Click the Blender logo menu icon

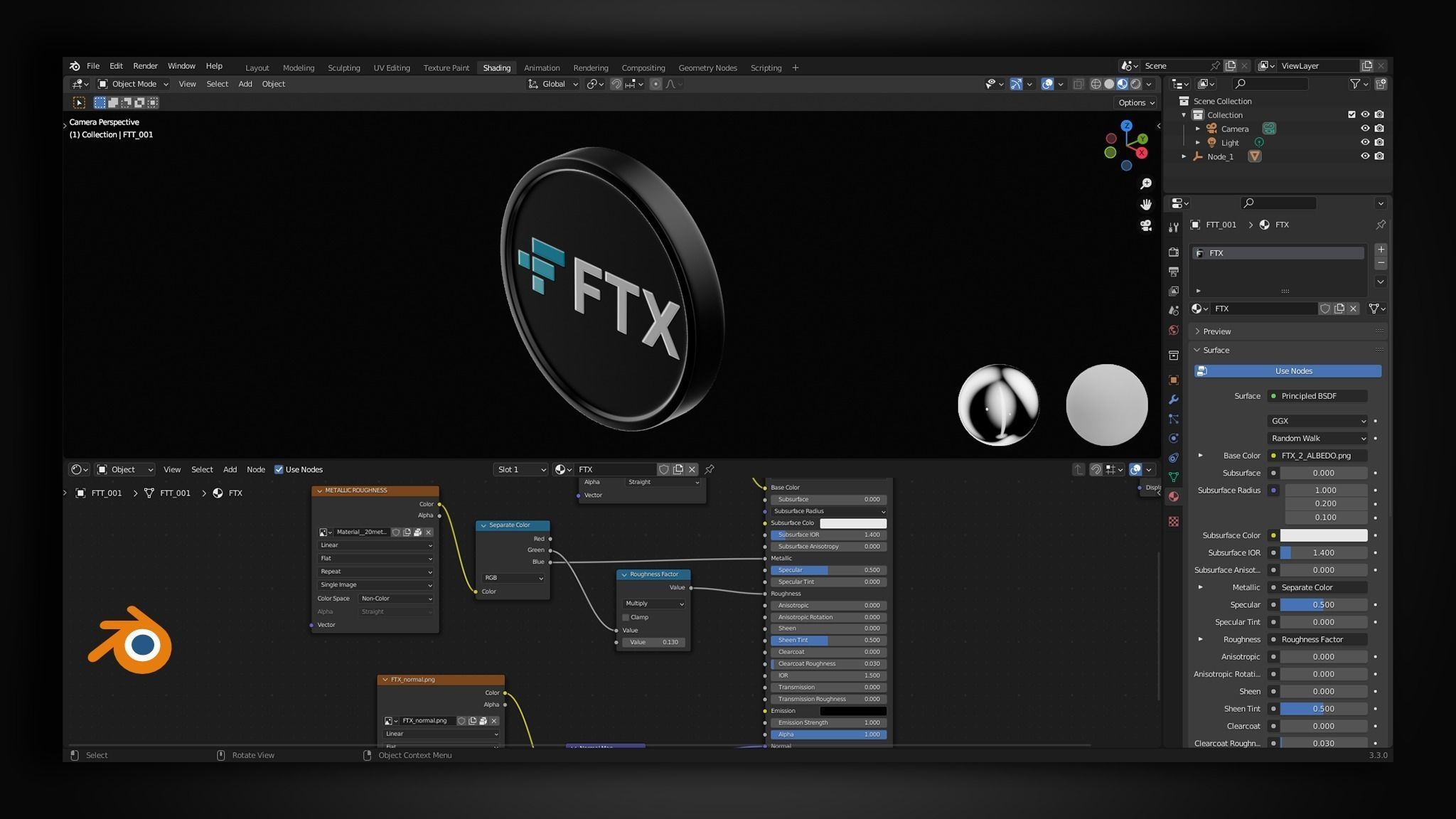[75, 66]
